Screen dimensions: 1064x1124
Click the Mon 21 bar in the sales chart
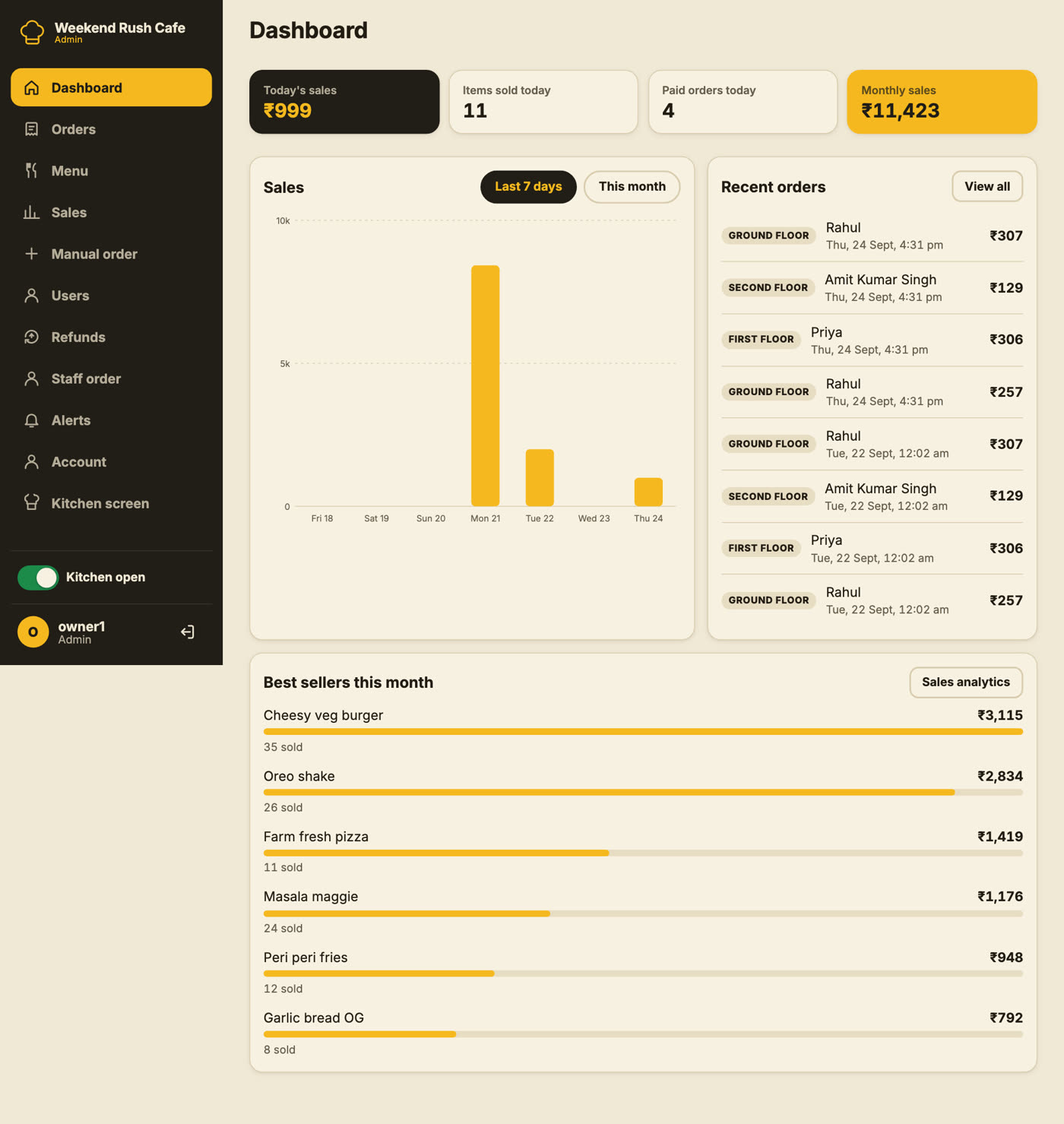(x=486, y=386)
